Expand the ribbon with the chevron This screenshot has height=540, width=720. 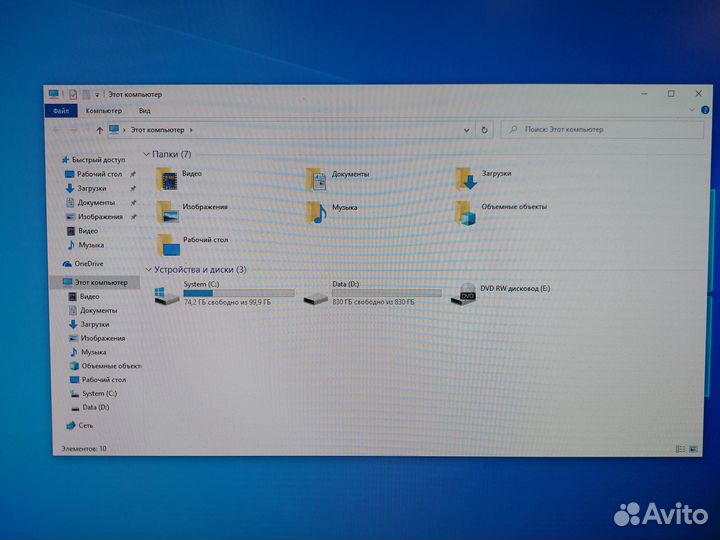(692, 110)
